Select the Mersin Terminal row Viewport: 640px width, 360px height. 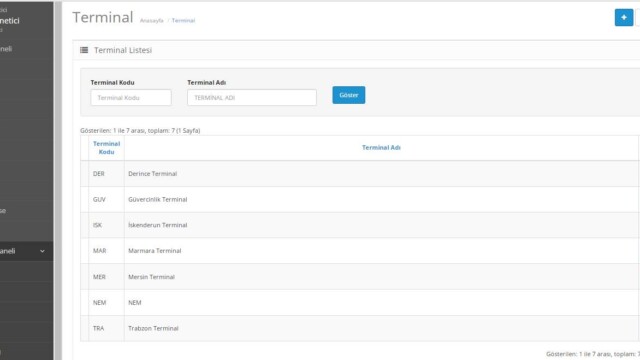click(x=360, y=277)
